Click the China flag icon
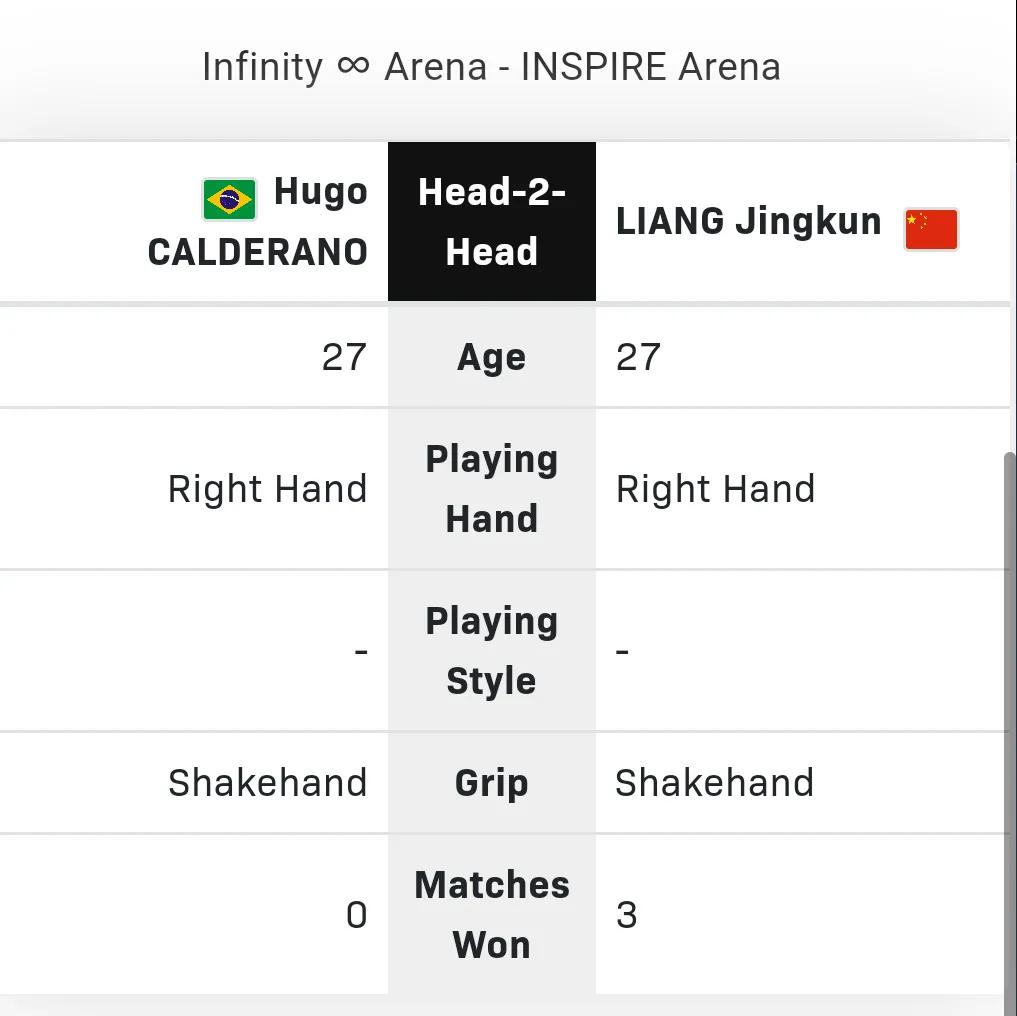This screenshot has height=1016, width=1017. pos(931,229)
